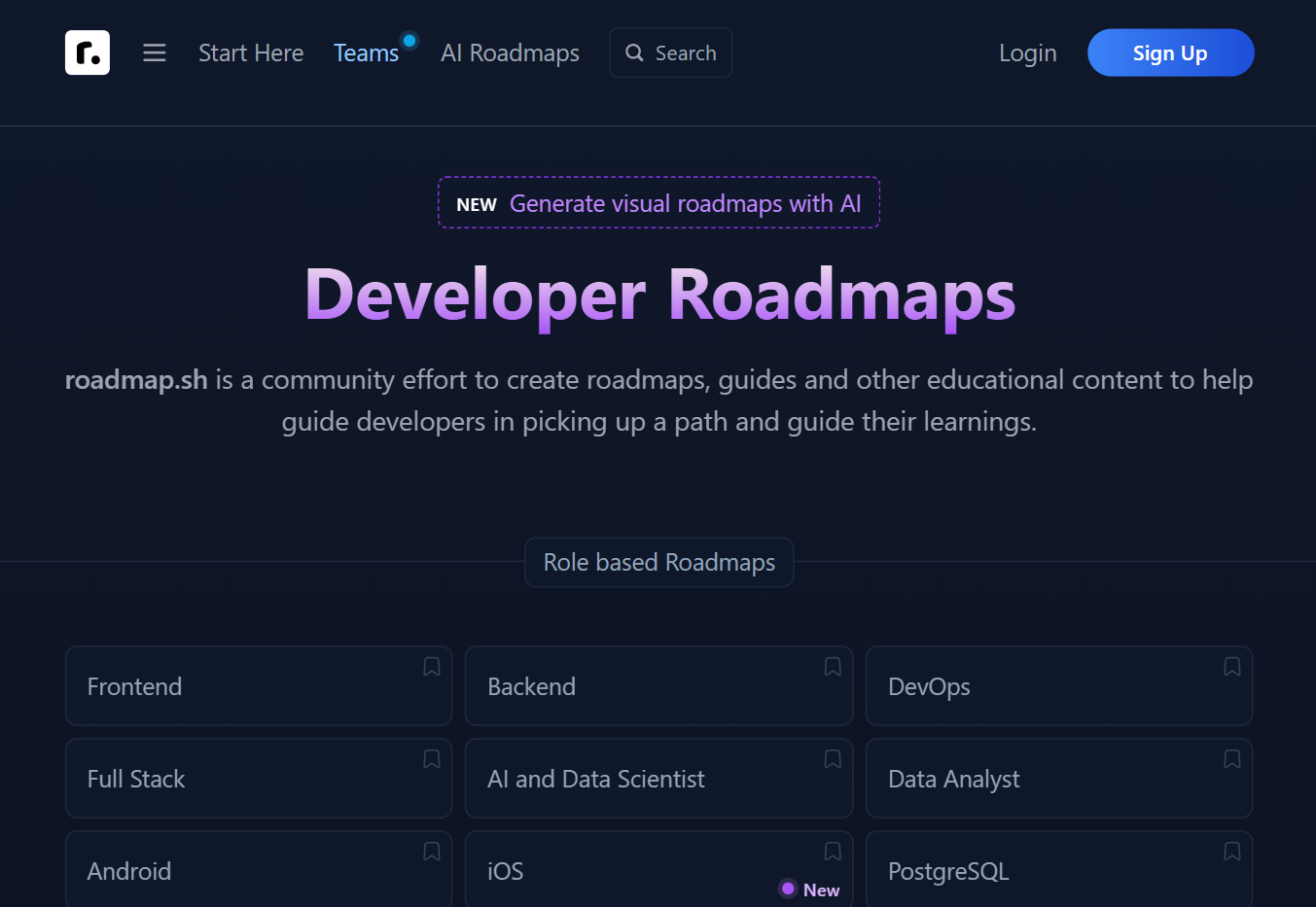
Task: Open the Teams nav link
Action: tap(366, 52)
